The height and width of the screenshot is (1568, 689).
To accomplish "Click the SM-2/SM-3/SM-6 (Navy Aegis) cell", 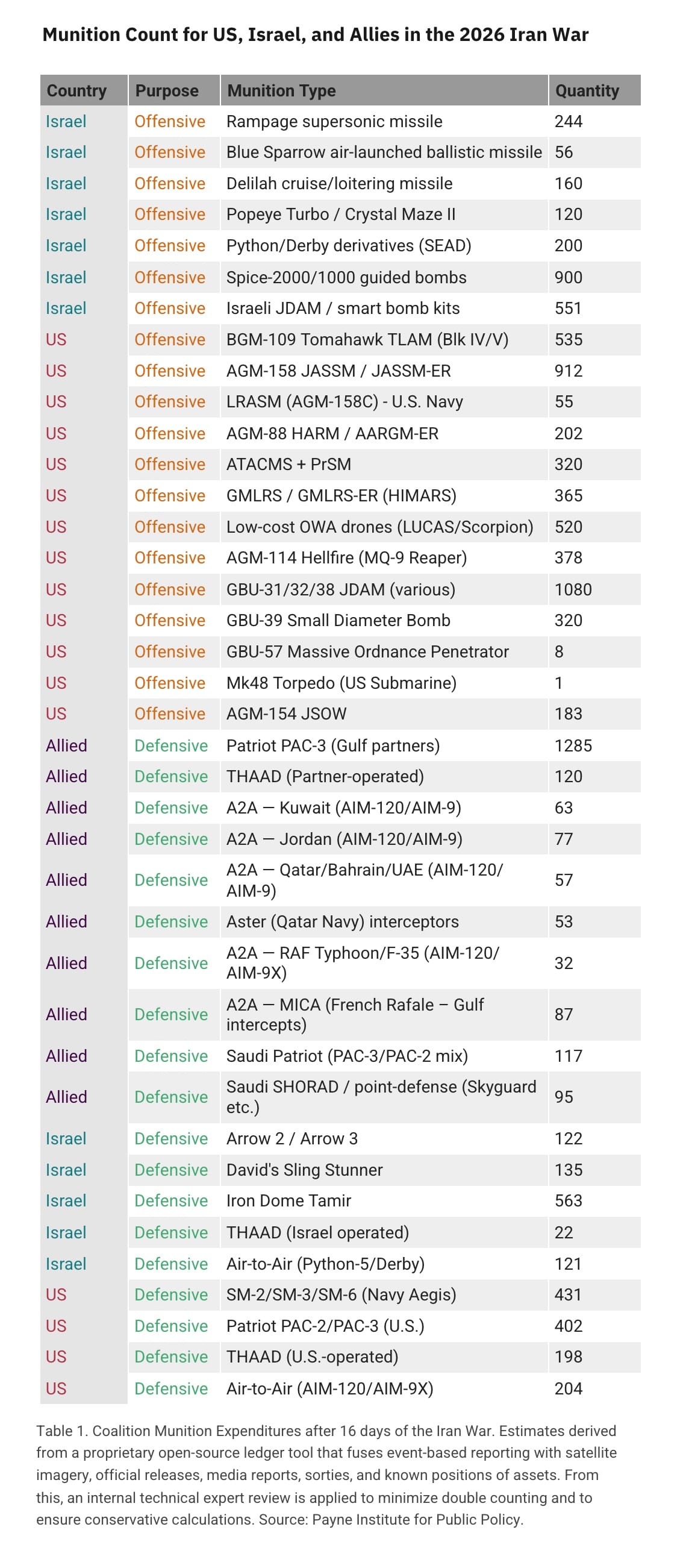I will [340, 1294].
